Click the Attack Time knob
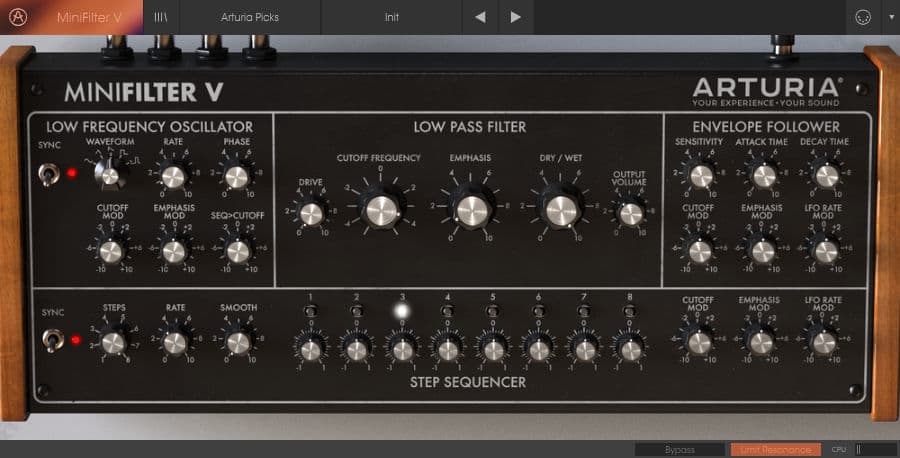The height and width of the screenshot is (458, 900). [x=765, y=176]
